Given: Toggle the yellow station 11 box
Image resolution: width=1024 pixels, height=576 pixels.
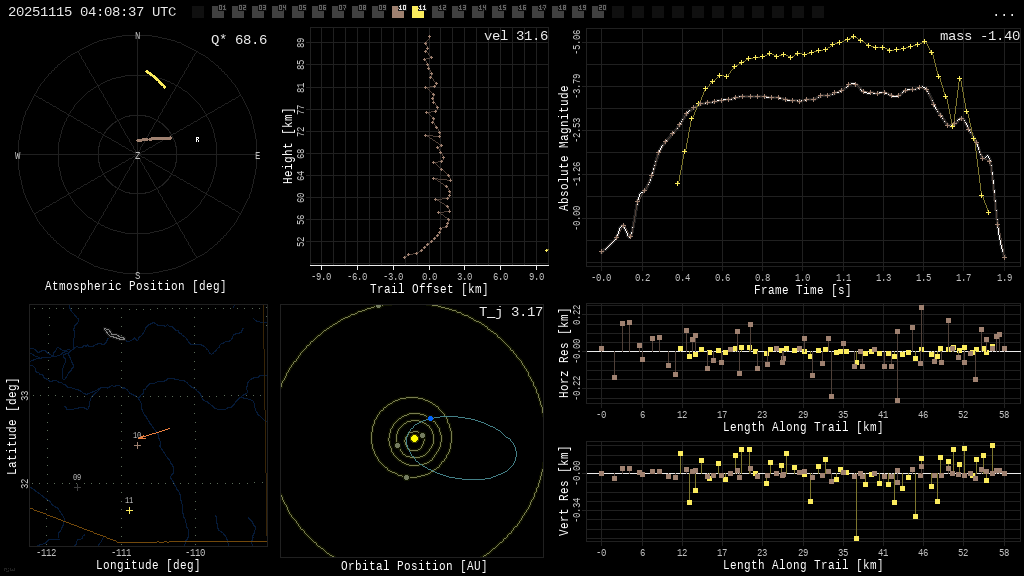Looking at the screenshot, I should click(x=418, y=12).
